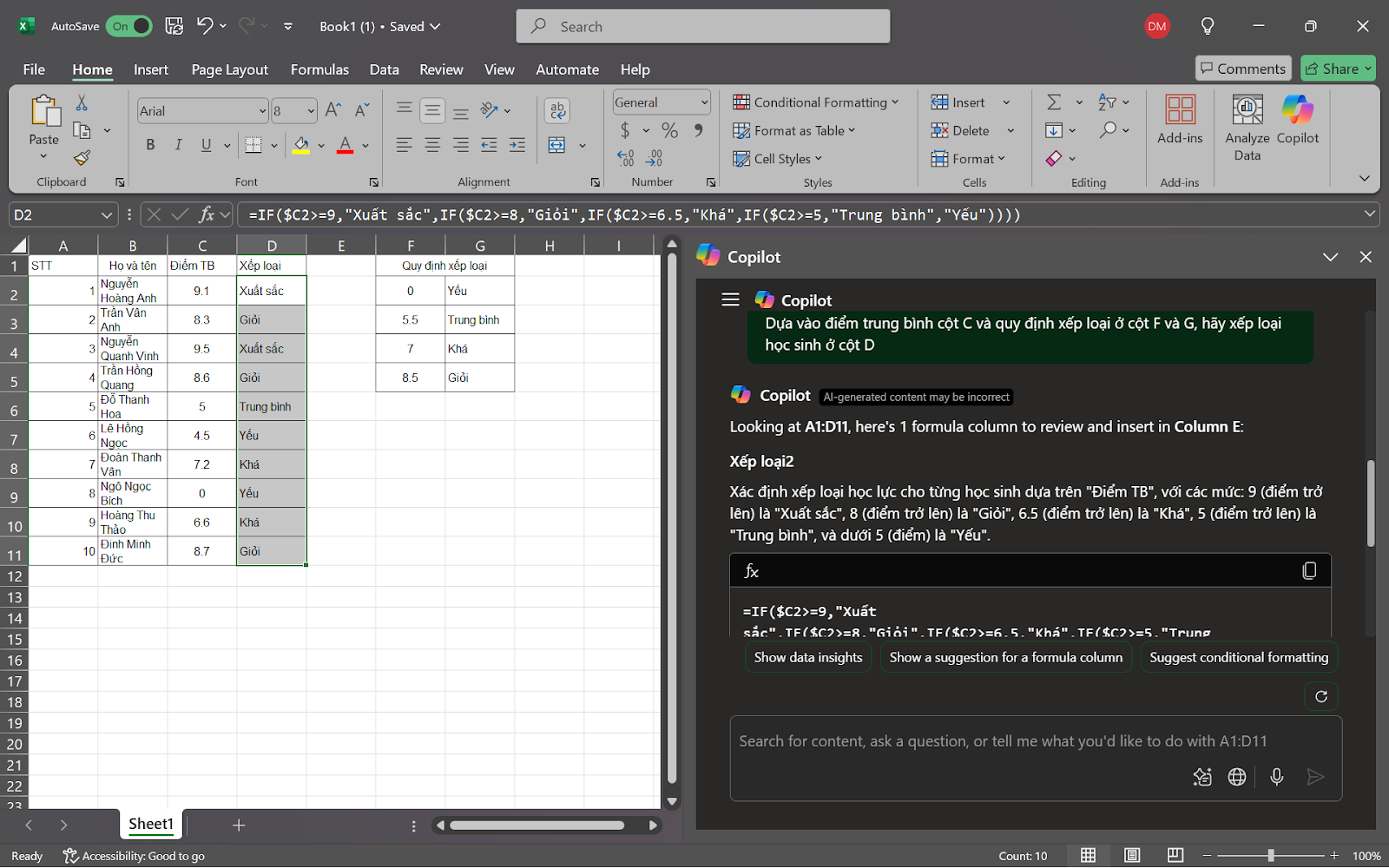Switch to Page Break Preview view
1389x868 pixels.
[1175, 856]
